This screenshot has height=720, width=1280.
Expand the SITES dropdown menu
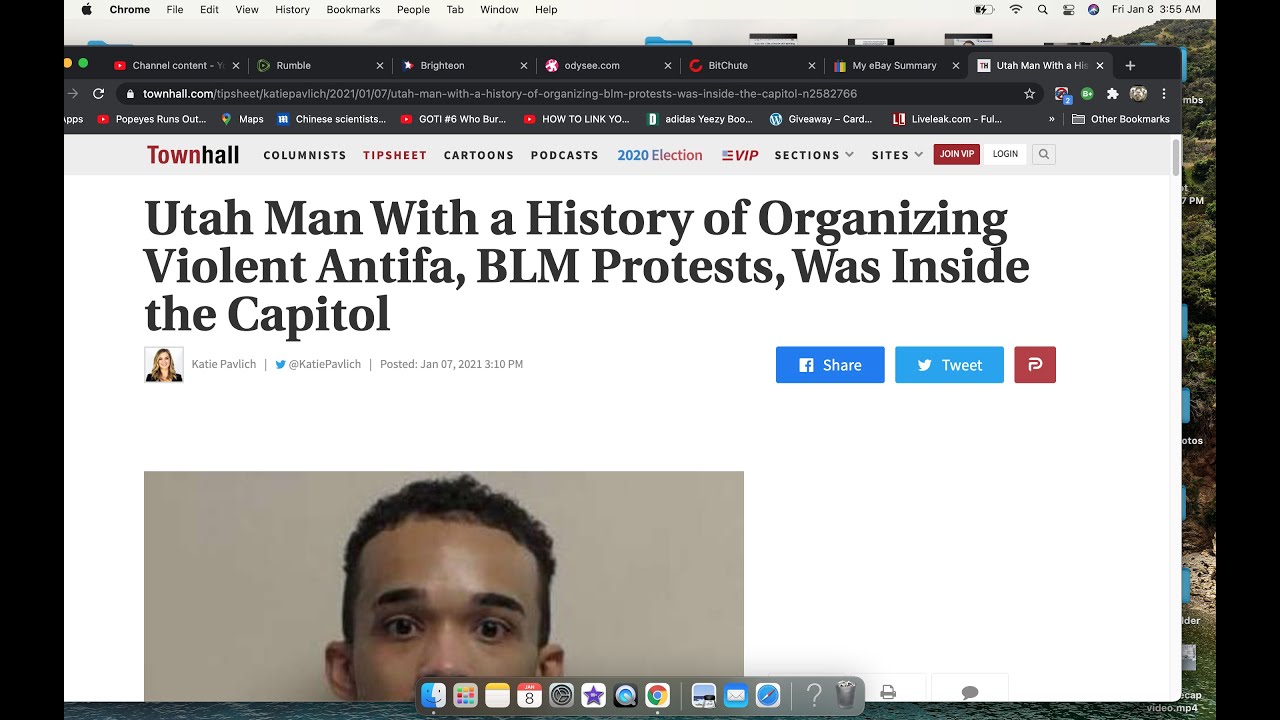pos(897,155)
